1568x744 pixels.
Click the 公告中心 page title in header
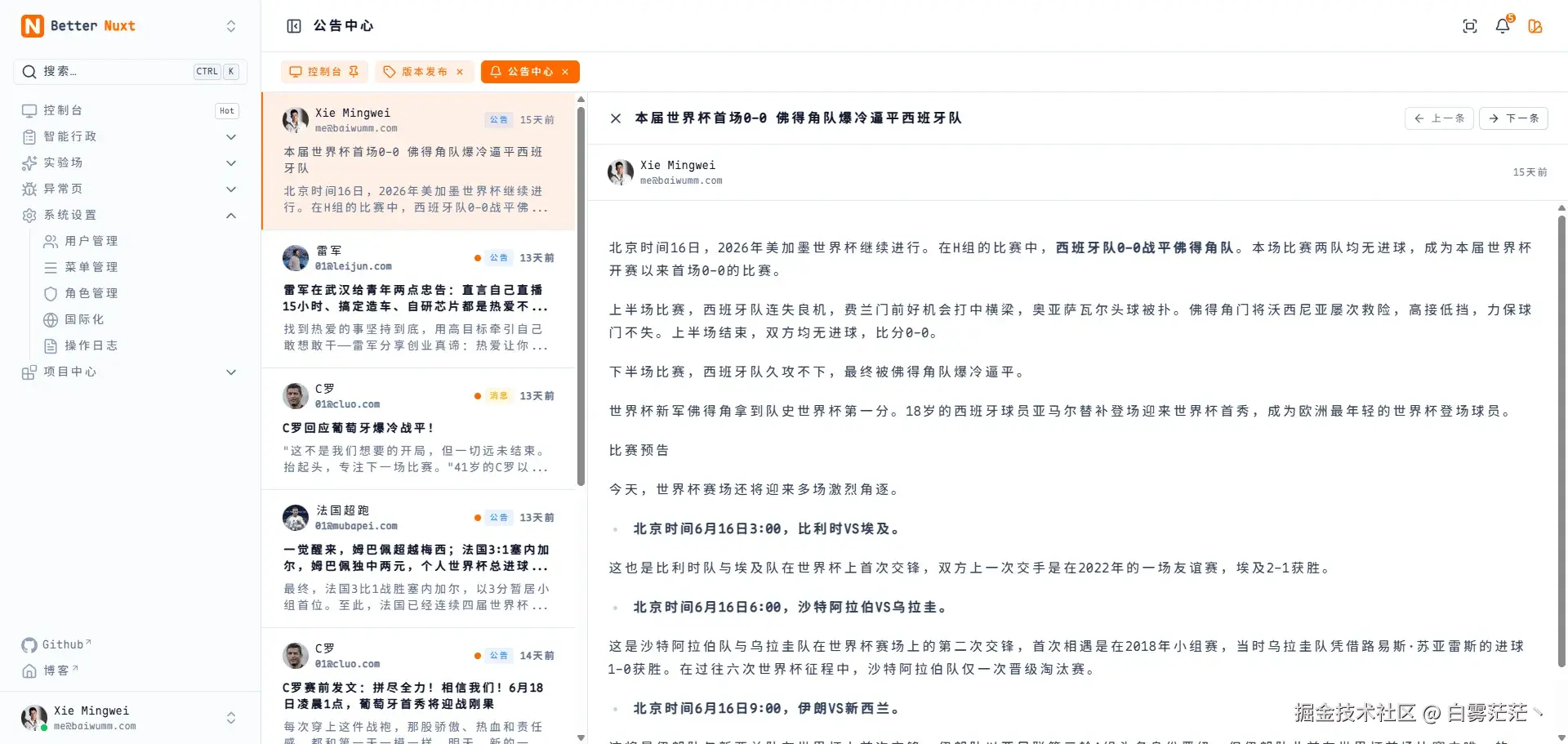(x=343, y=26)
